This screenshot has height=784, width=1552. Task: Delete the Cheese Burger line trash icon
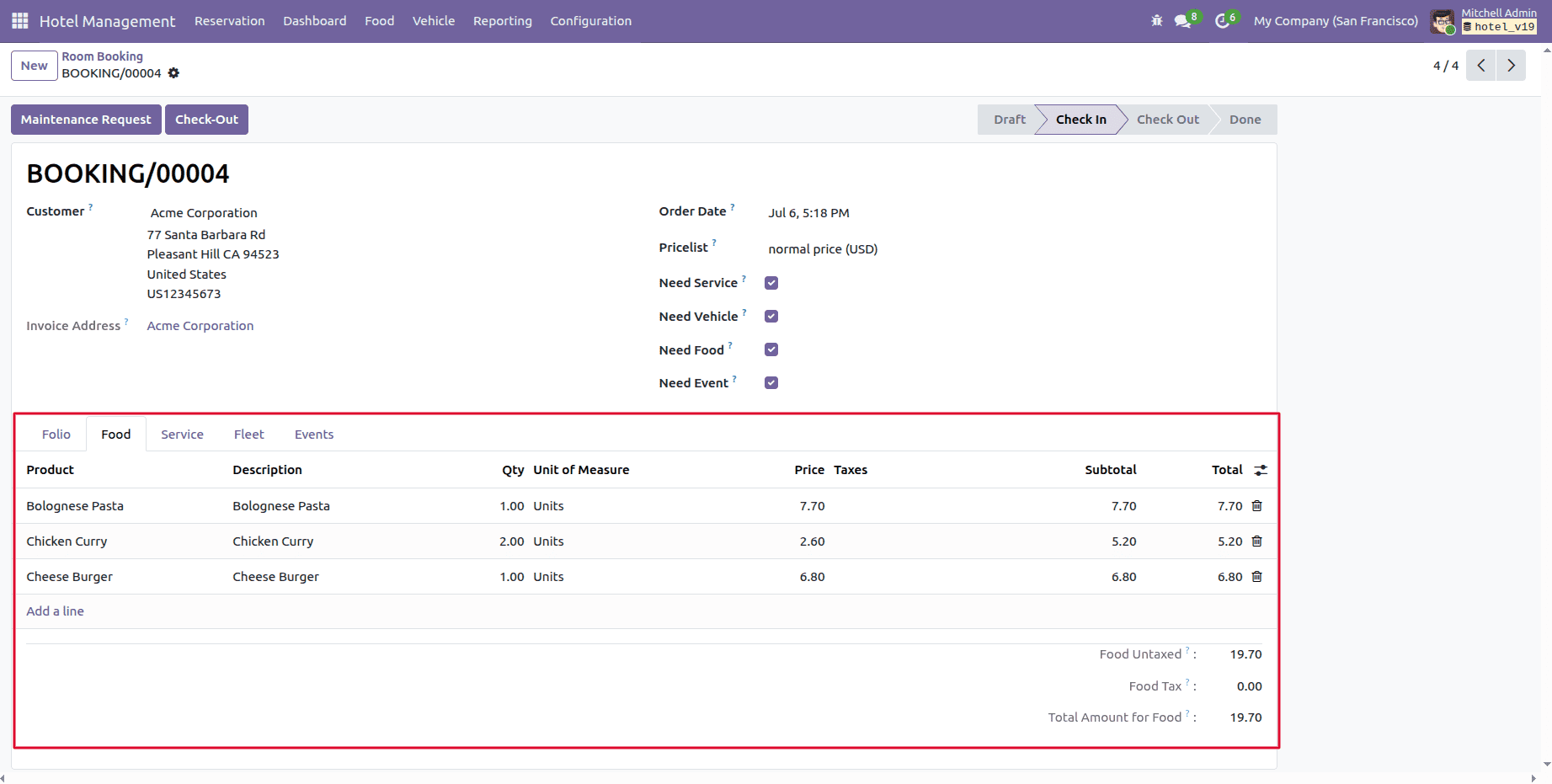[1256, 577]
